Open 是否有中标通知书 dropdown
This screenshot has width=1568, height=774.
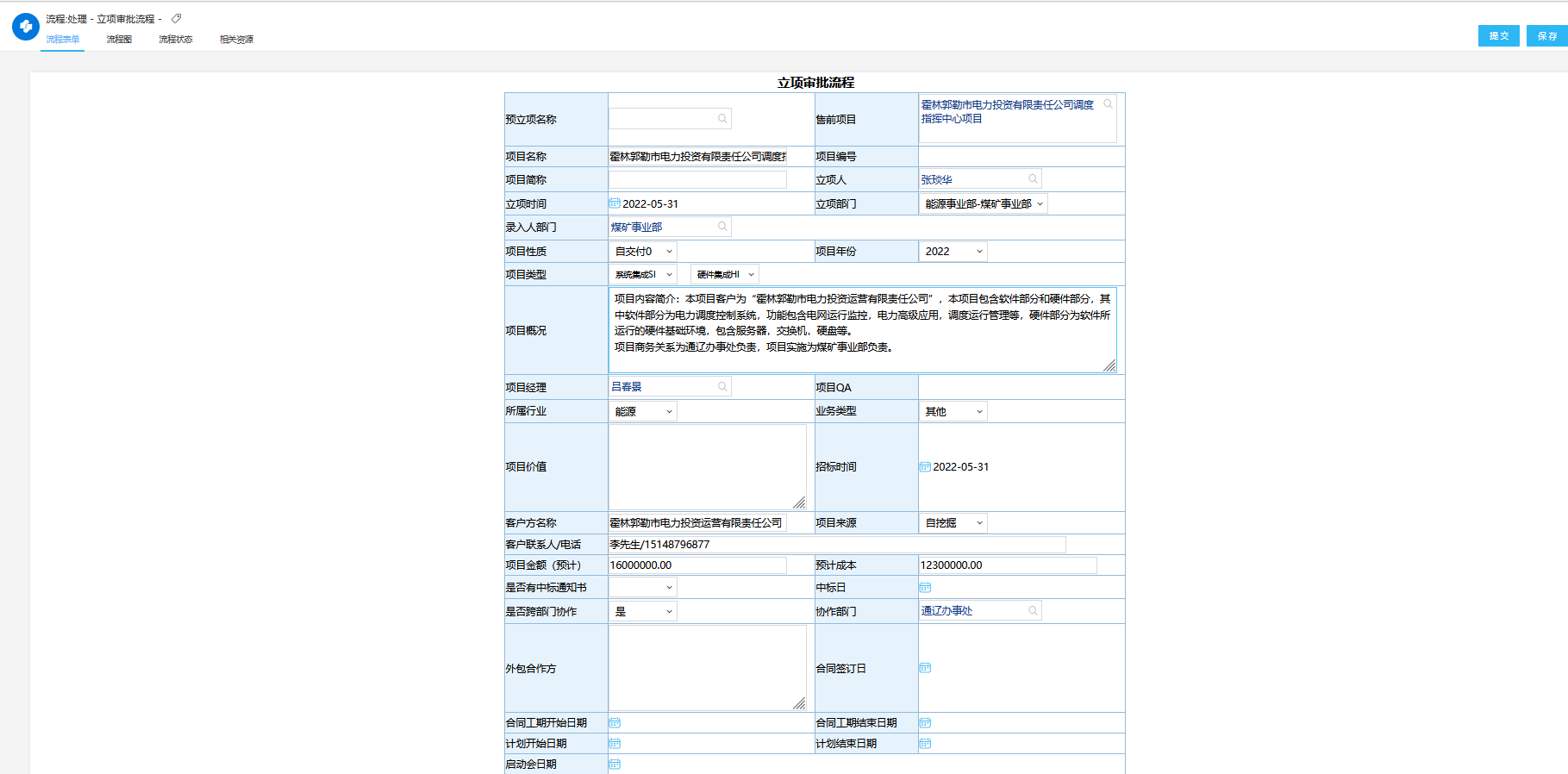643,588
